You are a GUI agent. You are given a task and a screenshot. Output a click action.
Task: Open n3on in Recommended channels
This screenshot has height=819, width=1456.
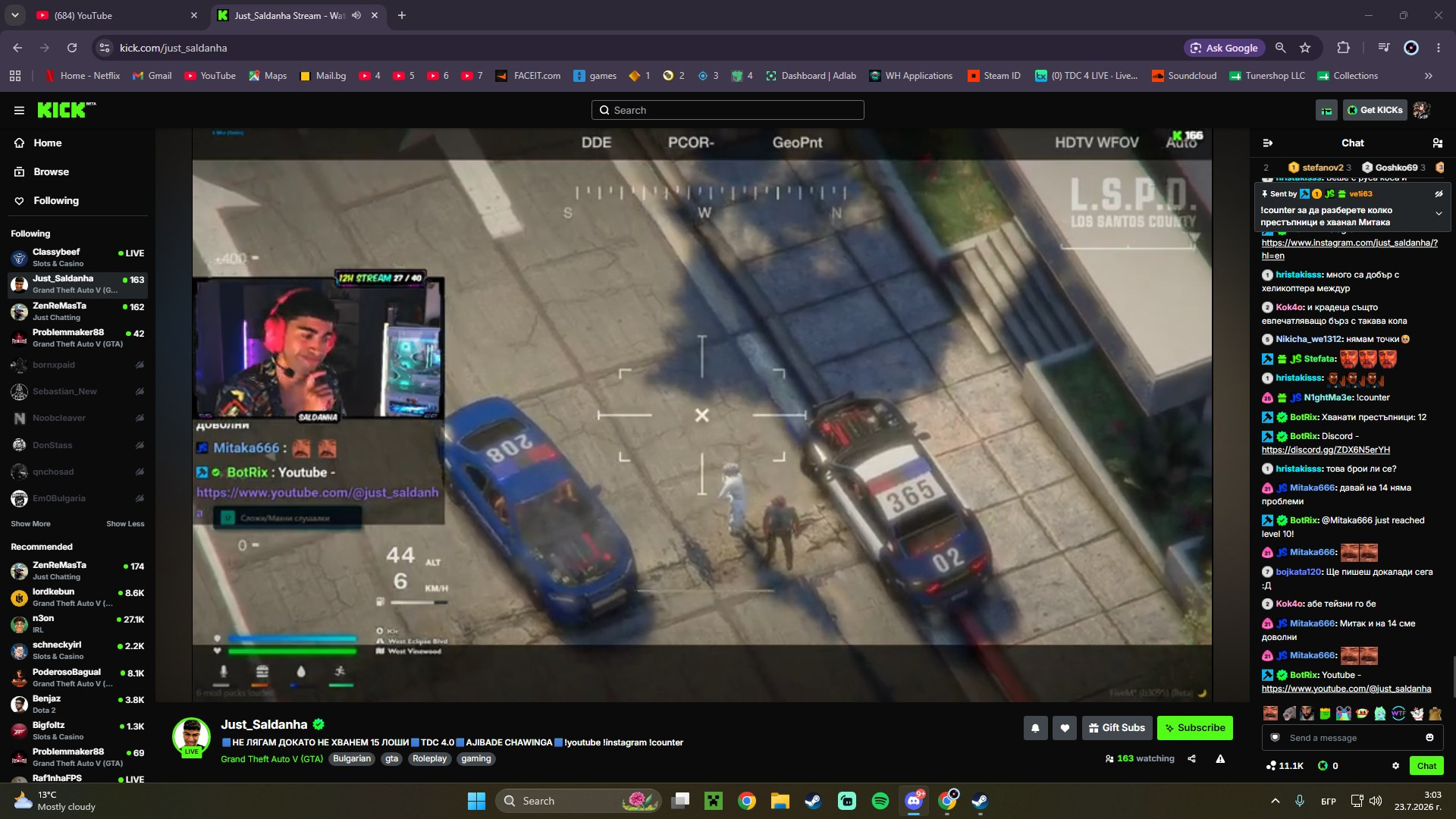(77, 624)
